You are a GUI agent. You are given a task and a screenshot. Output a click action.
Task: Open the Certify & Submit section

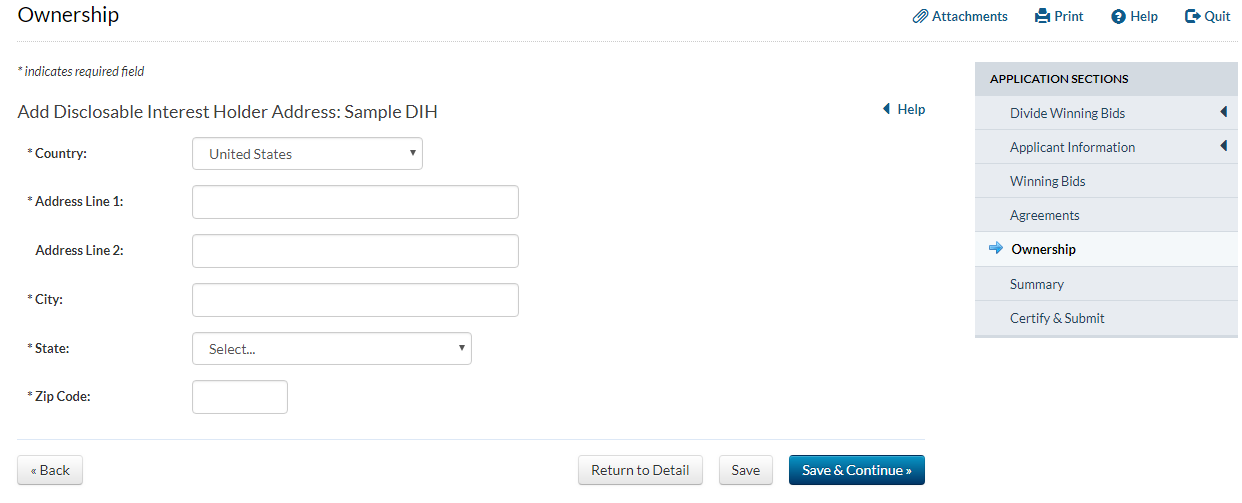coord(1057,318)
